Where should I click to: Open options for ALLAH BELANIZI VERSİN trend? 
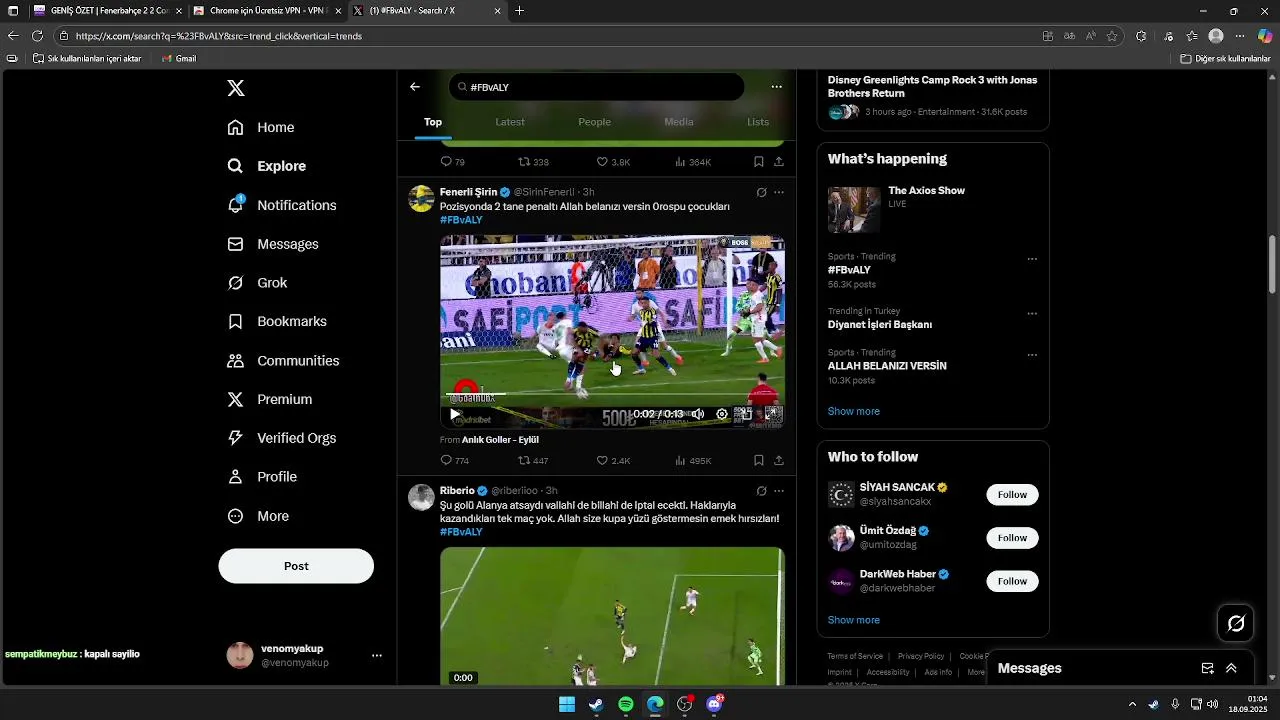[x=1032, y=355]
